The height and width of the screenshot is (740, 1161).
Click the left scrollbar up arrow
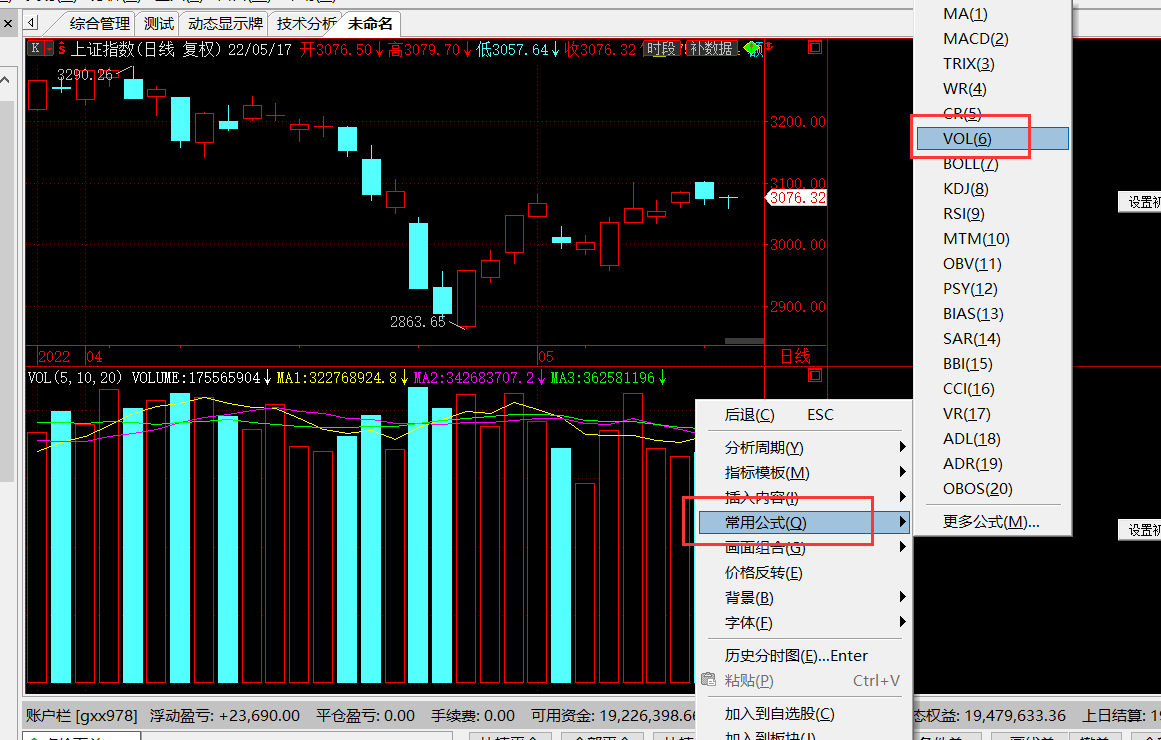pos(5,79)
